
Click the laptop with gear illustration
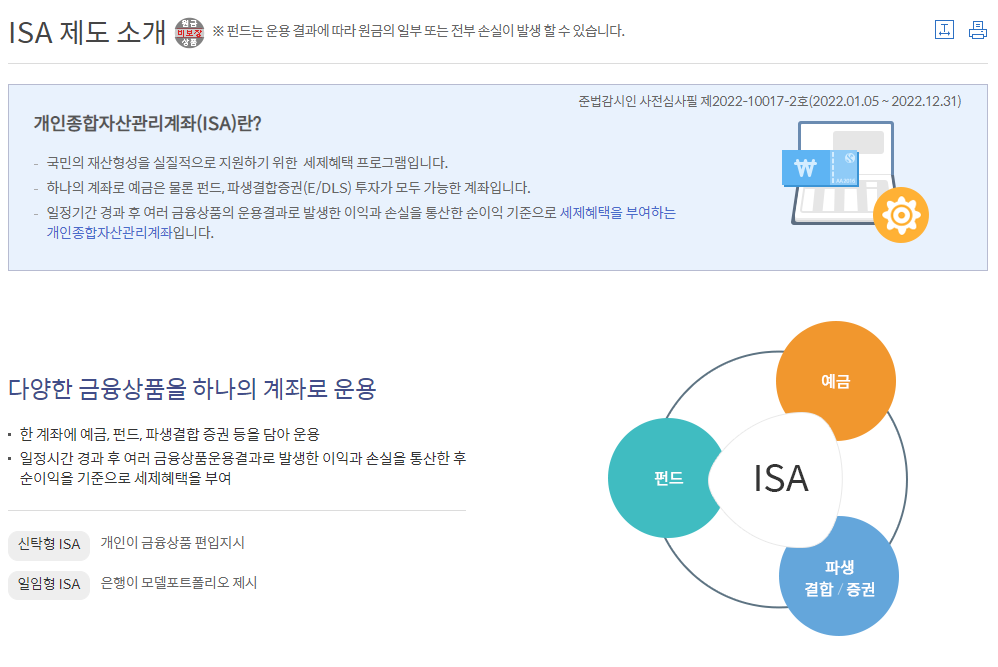[855, 182]
